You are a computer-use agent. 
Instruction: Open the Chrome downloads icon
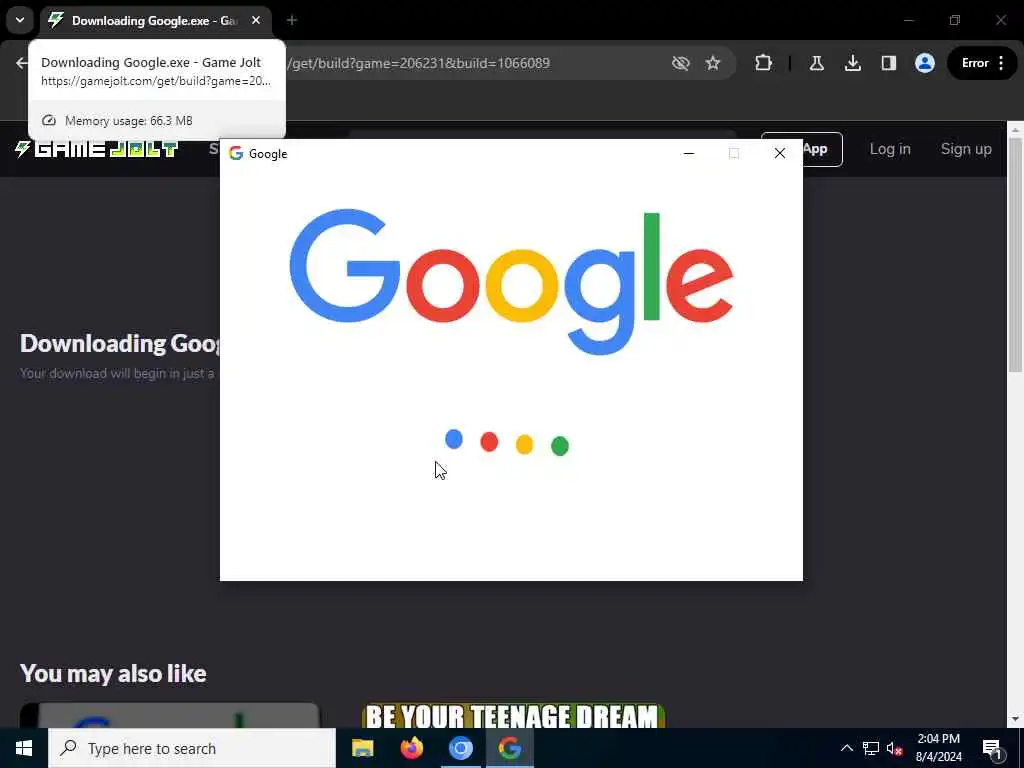click(x=852, y=63)
